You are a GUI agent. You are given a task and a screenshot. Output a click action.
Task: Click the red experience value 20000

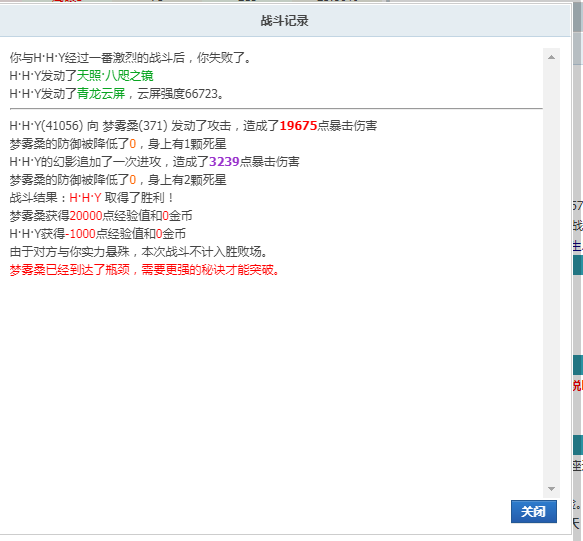coord(86,216)
